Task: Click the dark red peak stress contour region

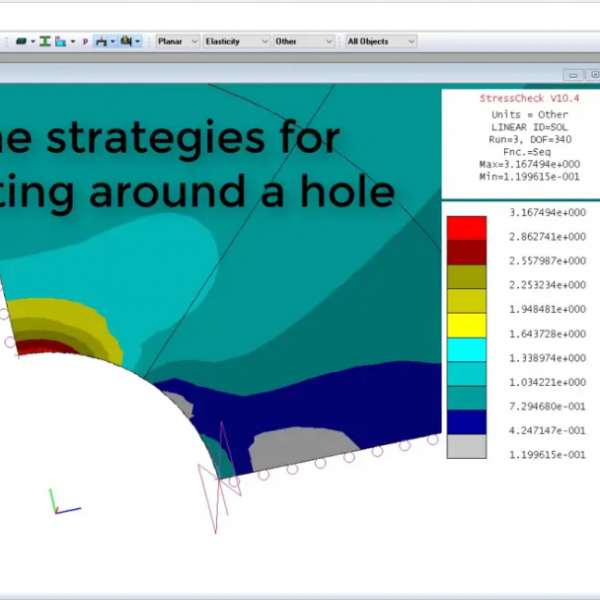Action: [44, 347]
